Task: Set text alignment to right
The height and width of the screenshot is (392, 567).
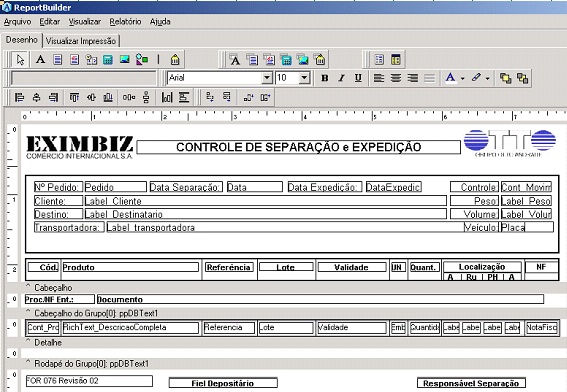Action: [413, 78]
